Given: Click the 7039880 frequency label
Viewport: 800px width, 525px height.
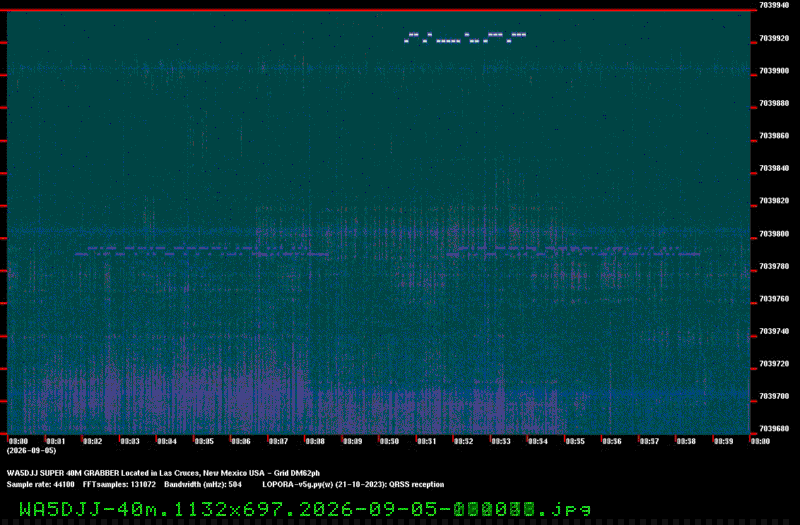Looking at the screenshot, I should click(x=774, y=104).
